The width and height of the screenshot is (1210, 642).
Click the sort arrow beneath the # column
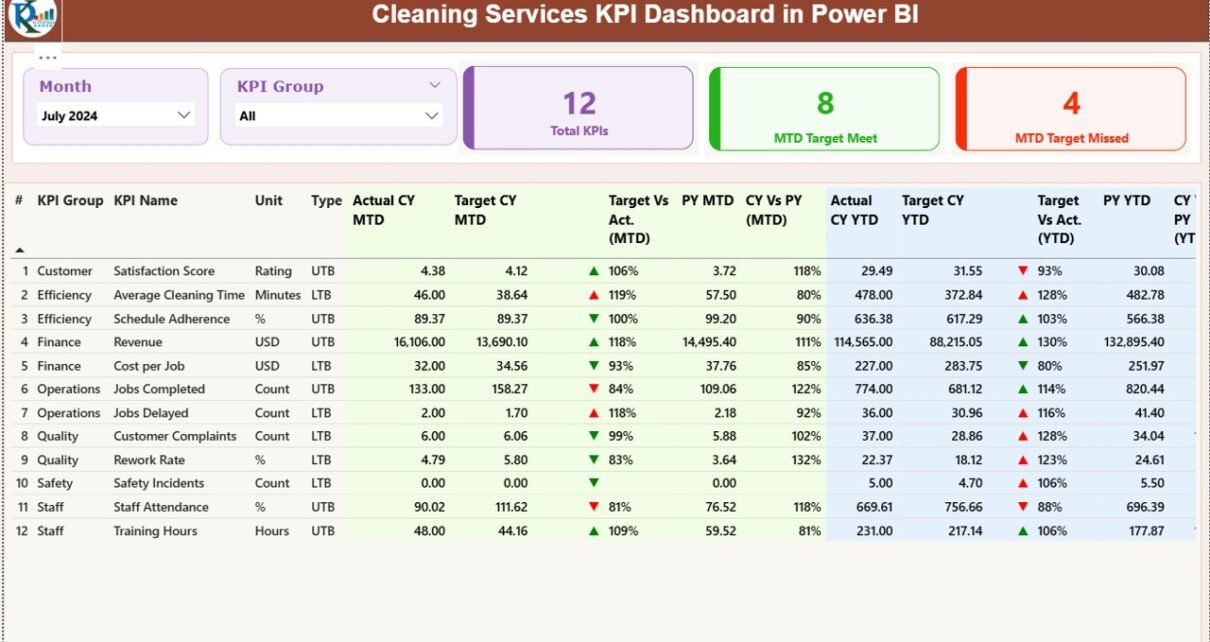(19, 250)
